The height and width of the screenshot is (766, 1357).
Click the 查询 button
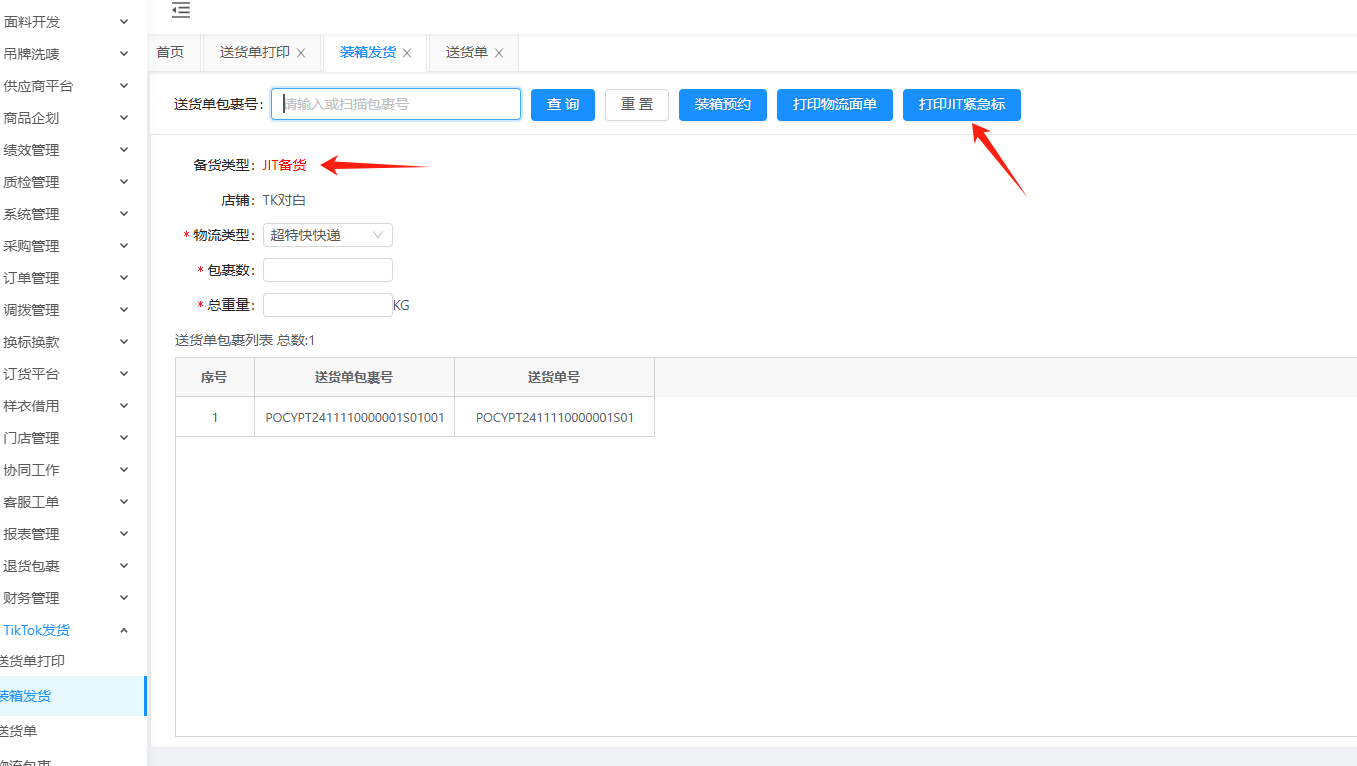point(562,105)
